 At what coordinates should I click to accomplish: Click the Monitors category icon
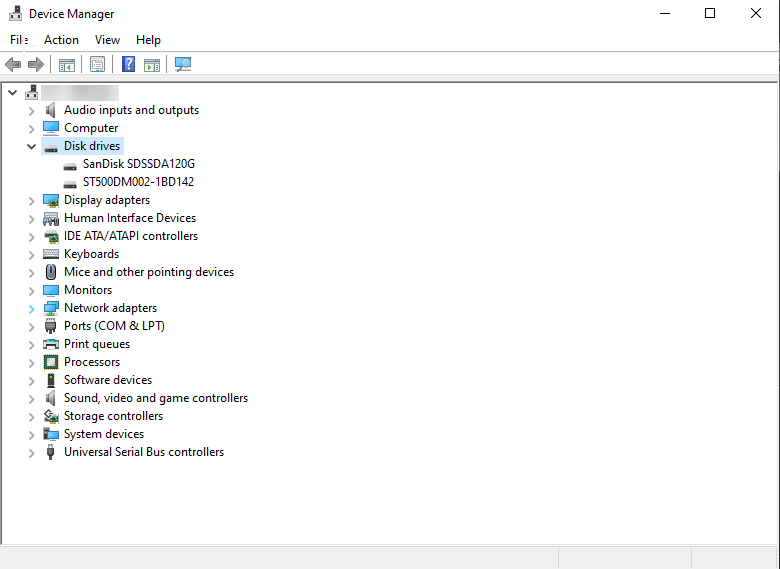click(51, 290)
